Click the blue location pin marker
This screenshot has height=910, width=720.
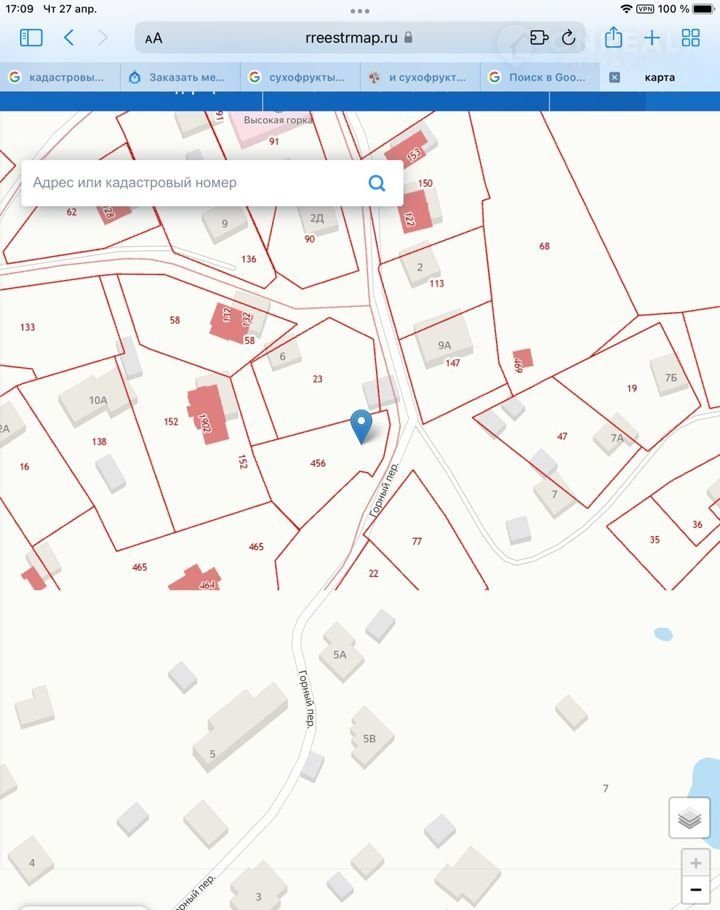362,426
